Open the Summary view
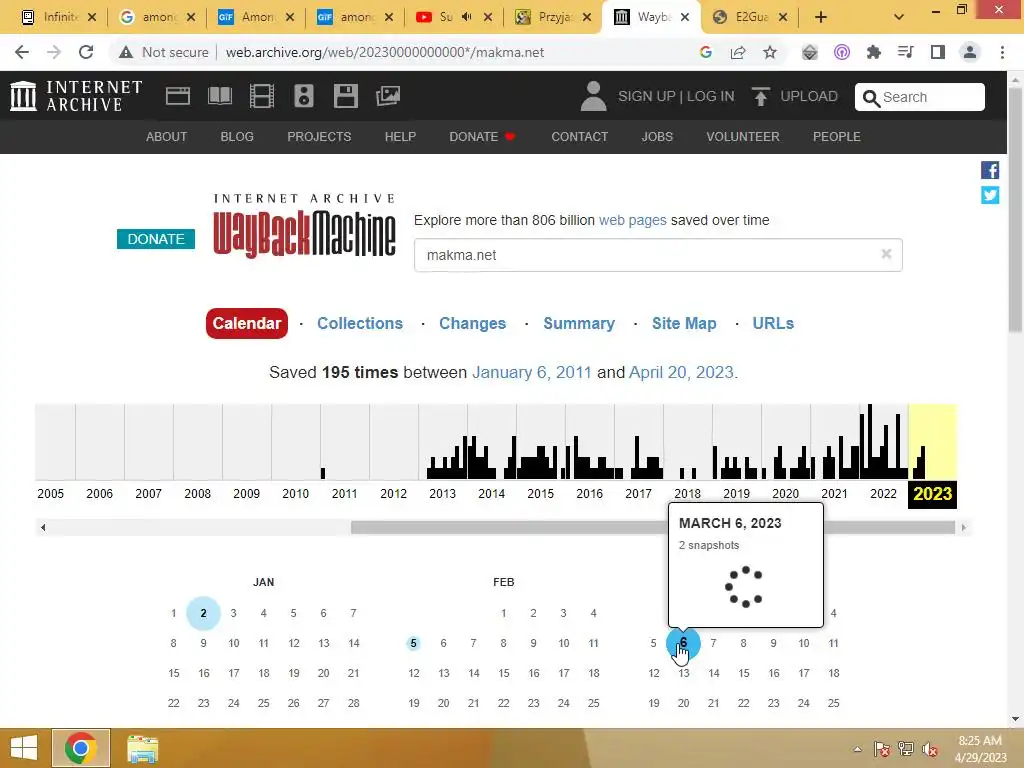The width and height of the screenshot is (1024, 768). tap(579, 323)
